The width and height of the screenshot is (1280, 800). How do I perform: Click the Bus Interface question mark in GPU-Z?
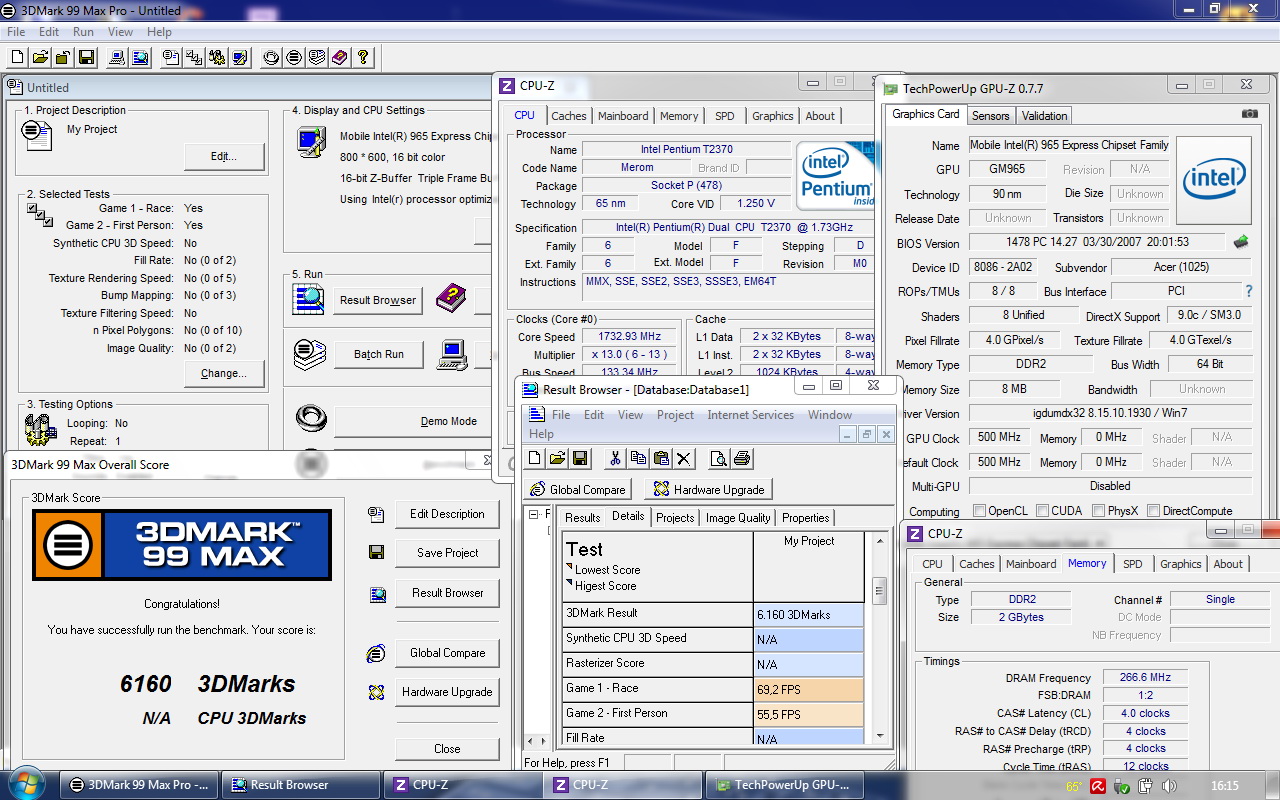coord(1248,291)
